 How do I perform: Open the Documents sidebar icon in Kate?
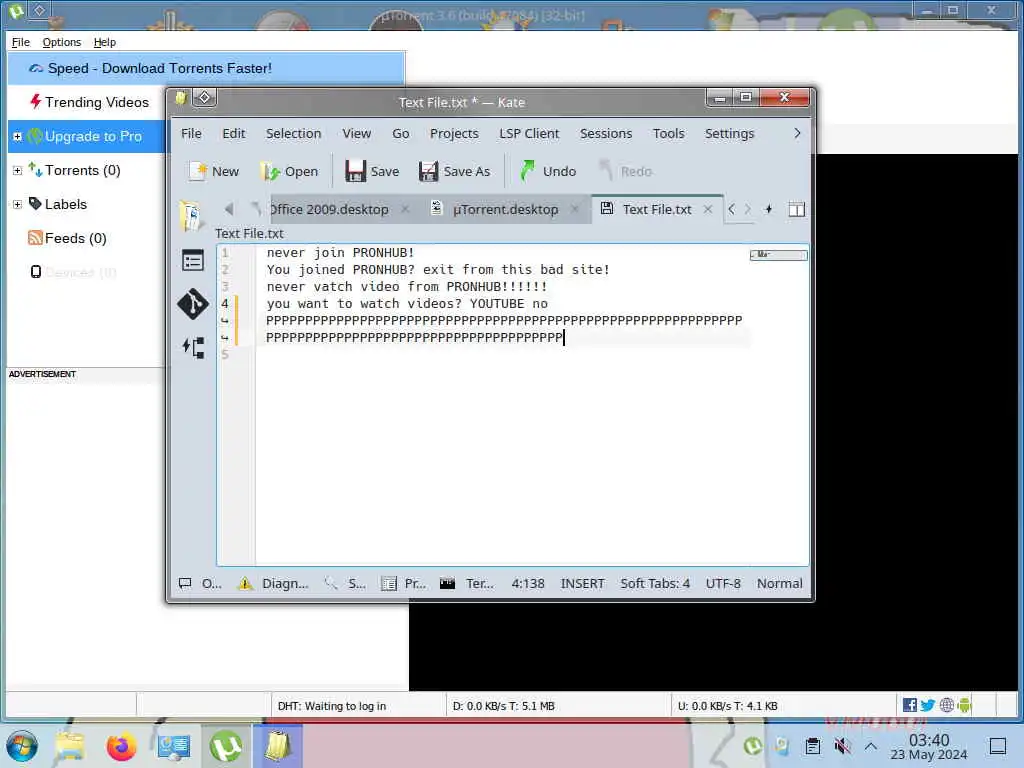[x=191, y=216]
